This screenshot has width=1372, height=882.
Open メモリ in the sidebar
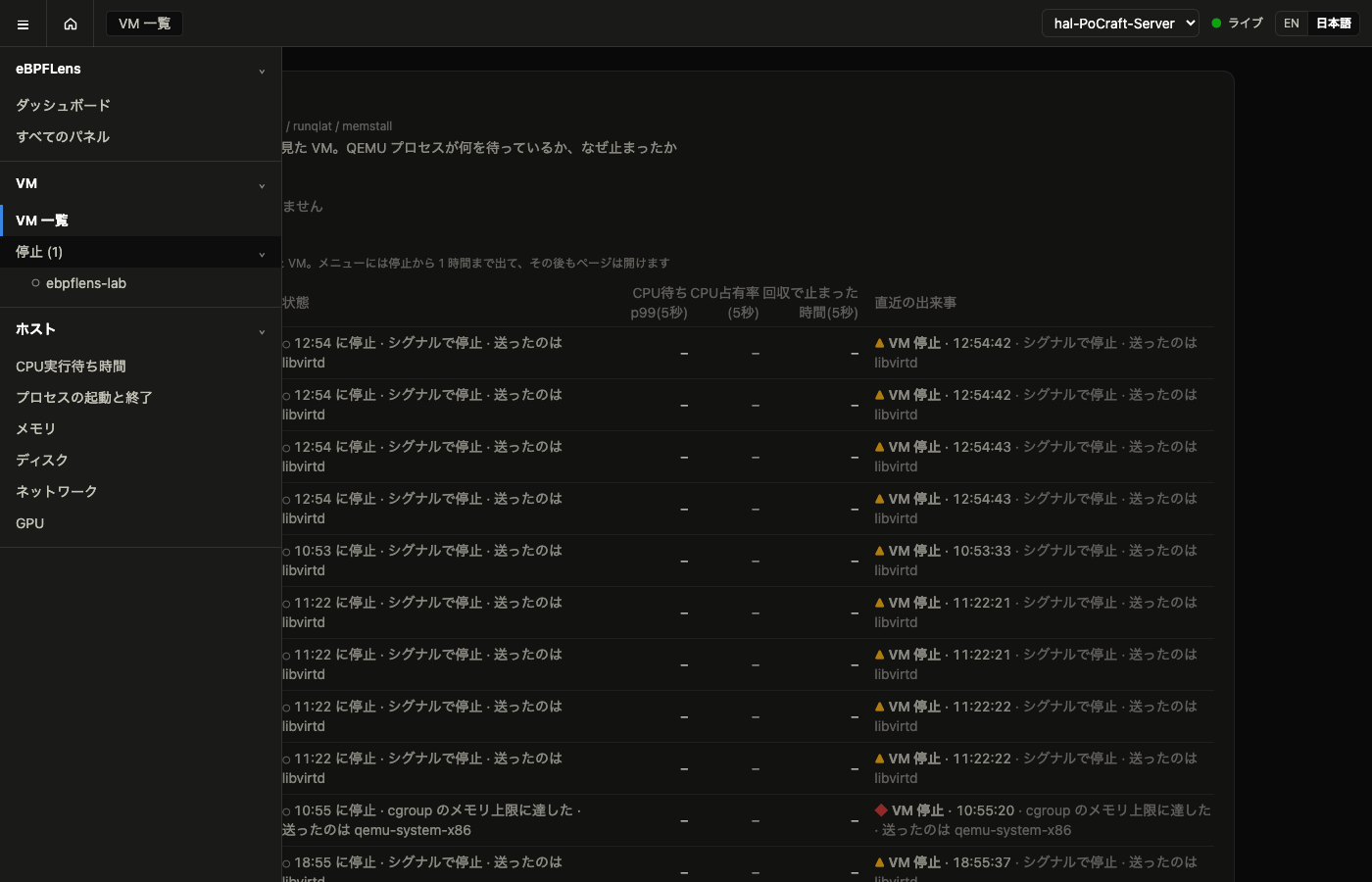pyautogui.click(x=36, y=429)
